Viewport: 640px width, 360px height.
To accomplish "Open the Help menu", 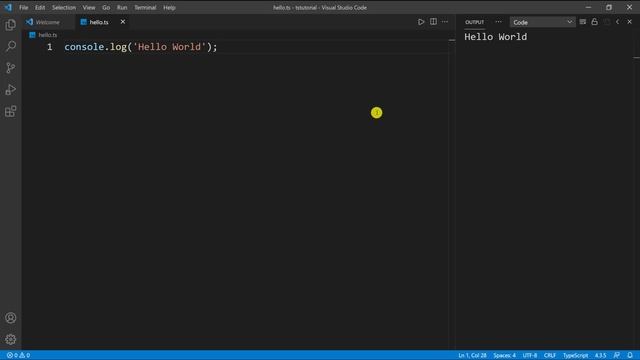I will [169, 7].
